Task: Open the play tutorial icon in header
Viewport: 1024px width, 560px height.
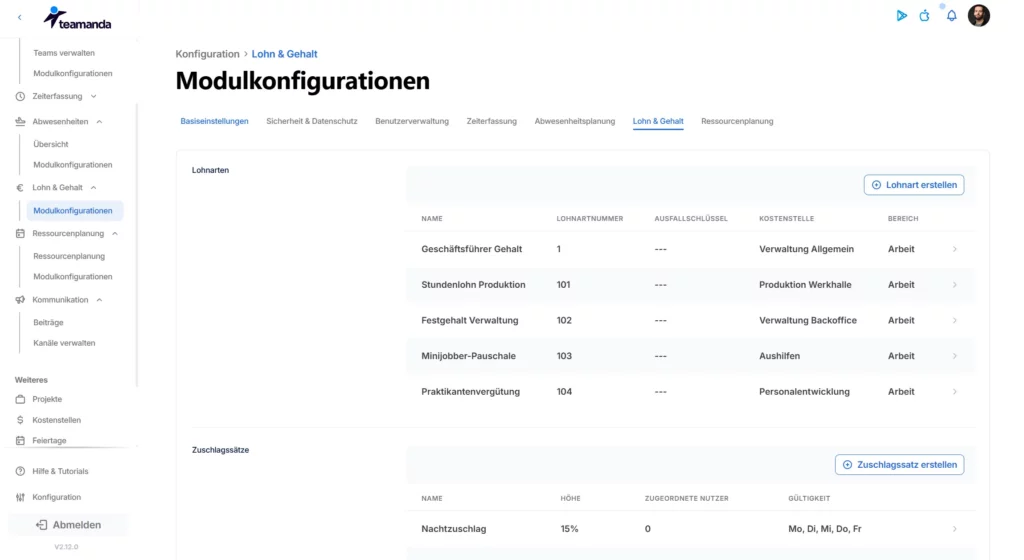Action: [x=901, y=16]
